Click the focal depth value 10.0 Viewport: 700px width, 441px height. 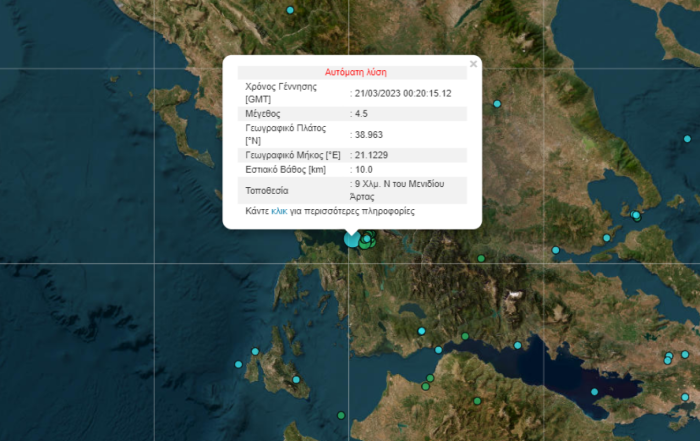364,170
